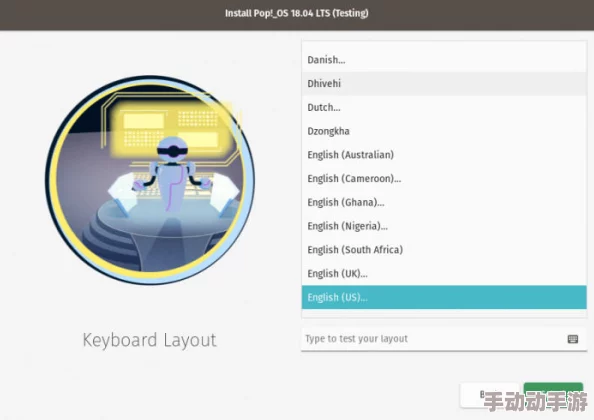The width and height of the screenshot is (594, 420).
Task: Click the green continue button
Action: (553, 394)
